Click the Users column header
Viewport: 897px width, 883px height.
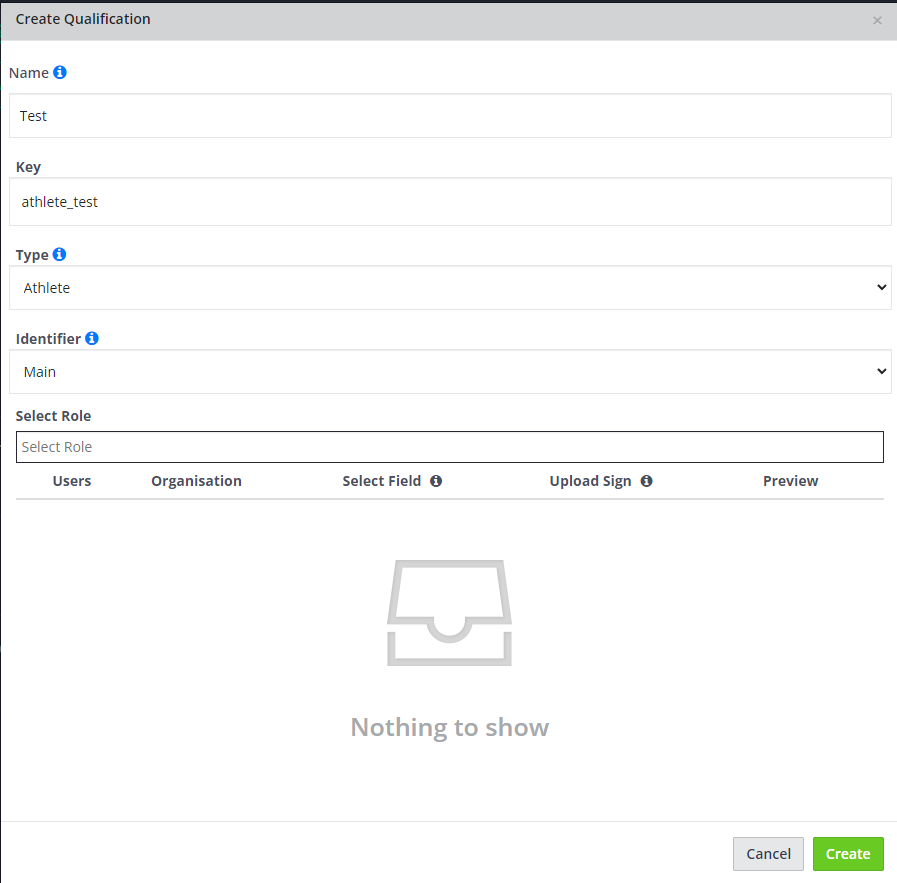(x=72, y=481)
